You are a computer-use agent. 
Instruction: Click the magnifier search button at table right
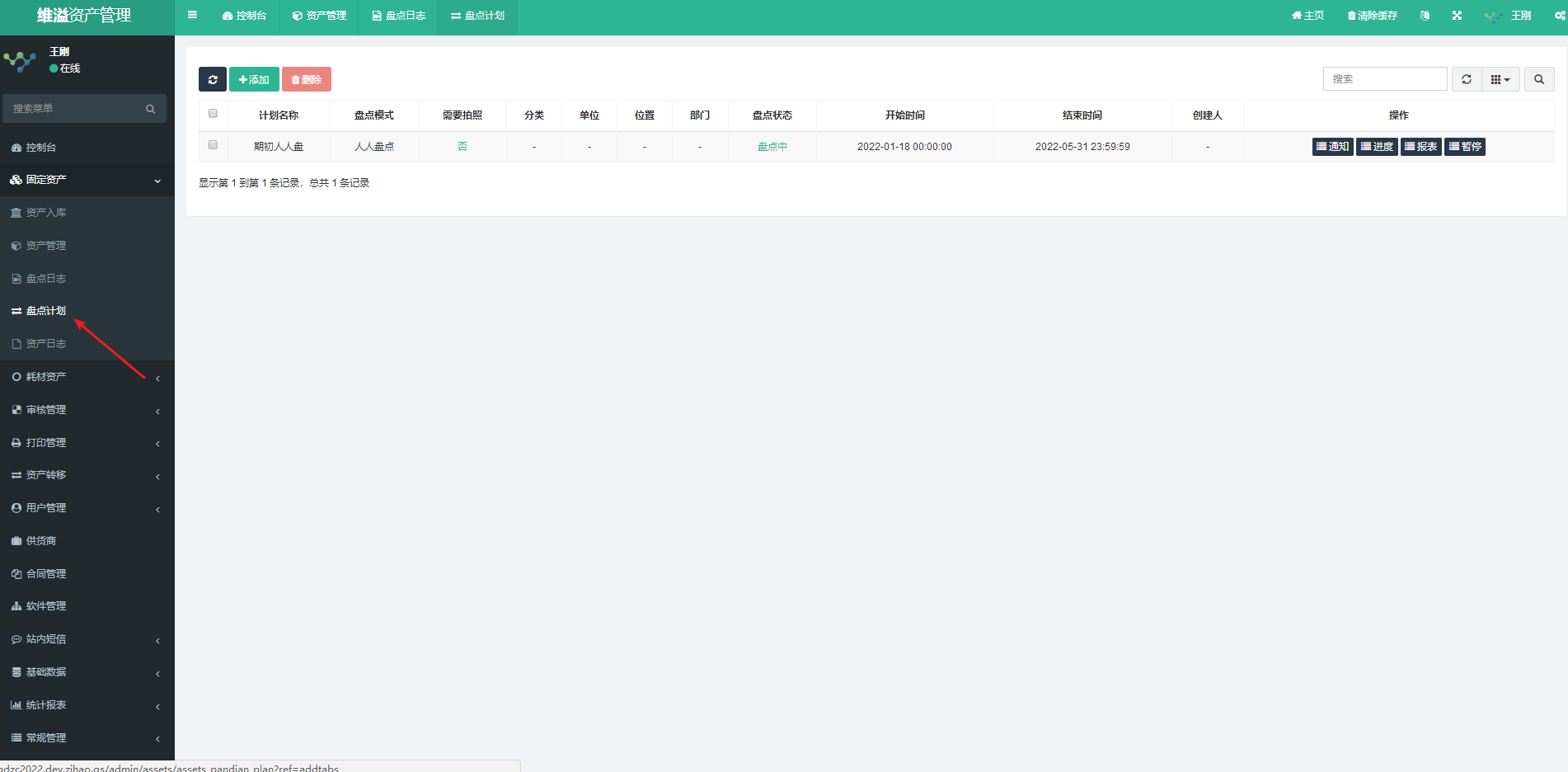coord(1538,80)
